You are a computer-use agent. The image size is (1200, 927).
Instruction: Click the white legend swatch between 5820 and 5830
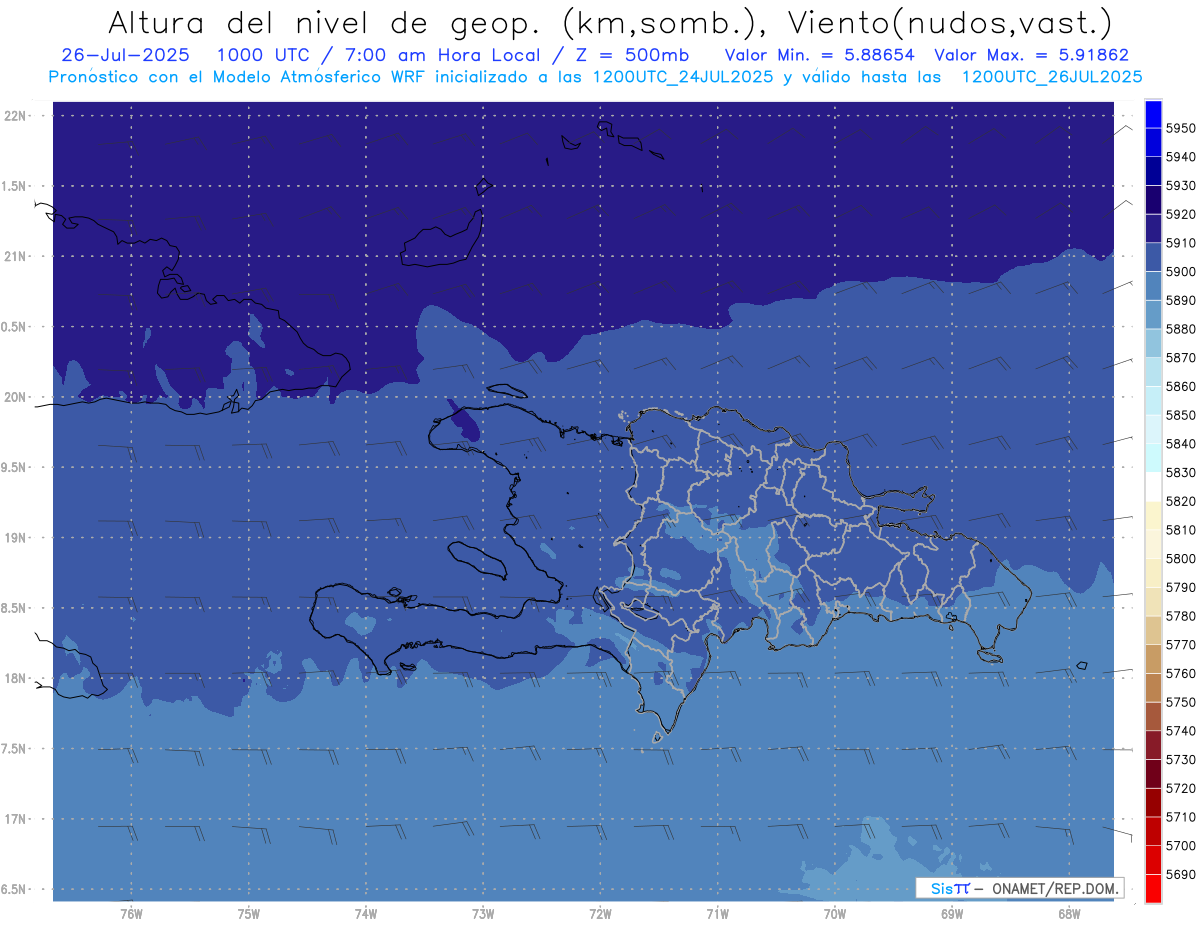tap(1152, 487)
